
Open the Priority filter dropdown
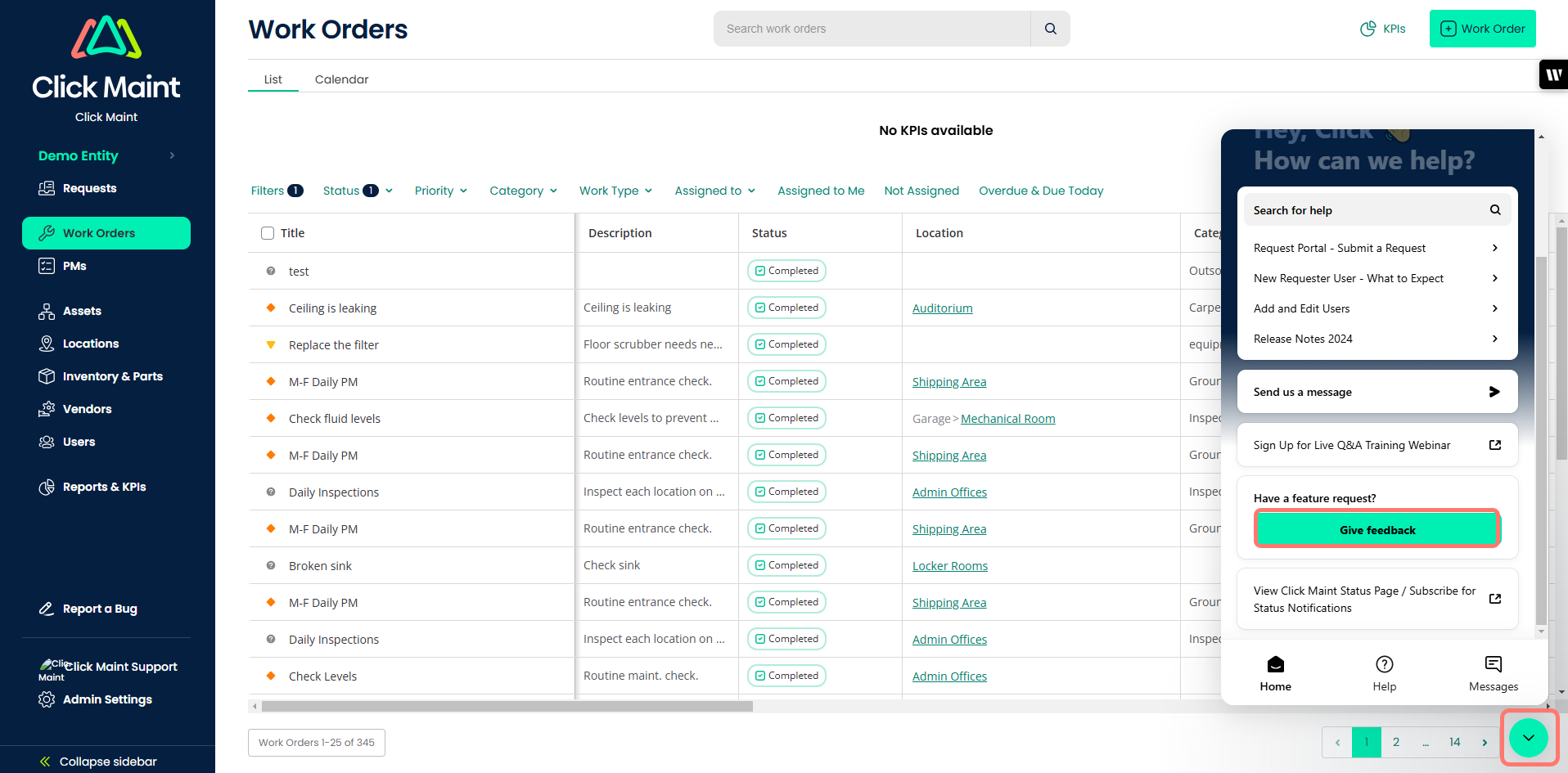coord(441,191)
